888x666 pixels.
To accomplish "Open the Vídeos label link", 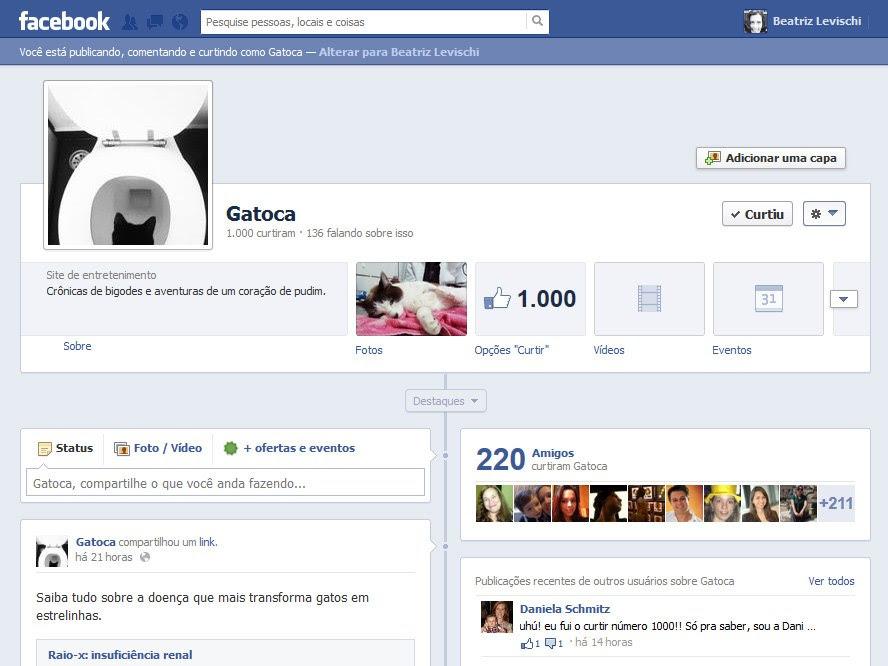I will [x=609, y=350].
